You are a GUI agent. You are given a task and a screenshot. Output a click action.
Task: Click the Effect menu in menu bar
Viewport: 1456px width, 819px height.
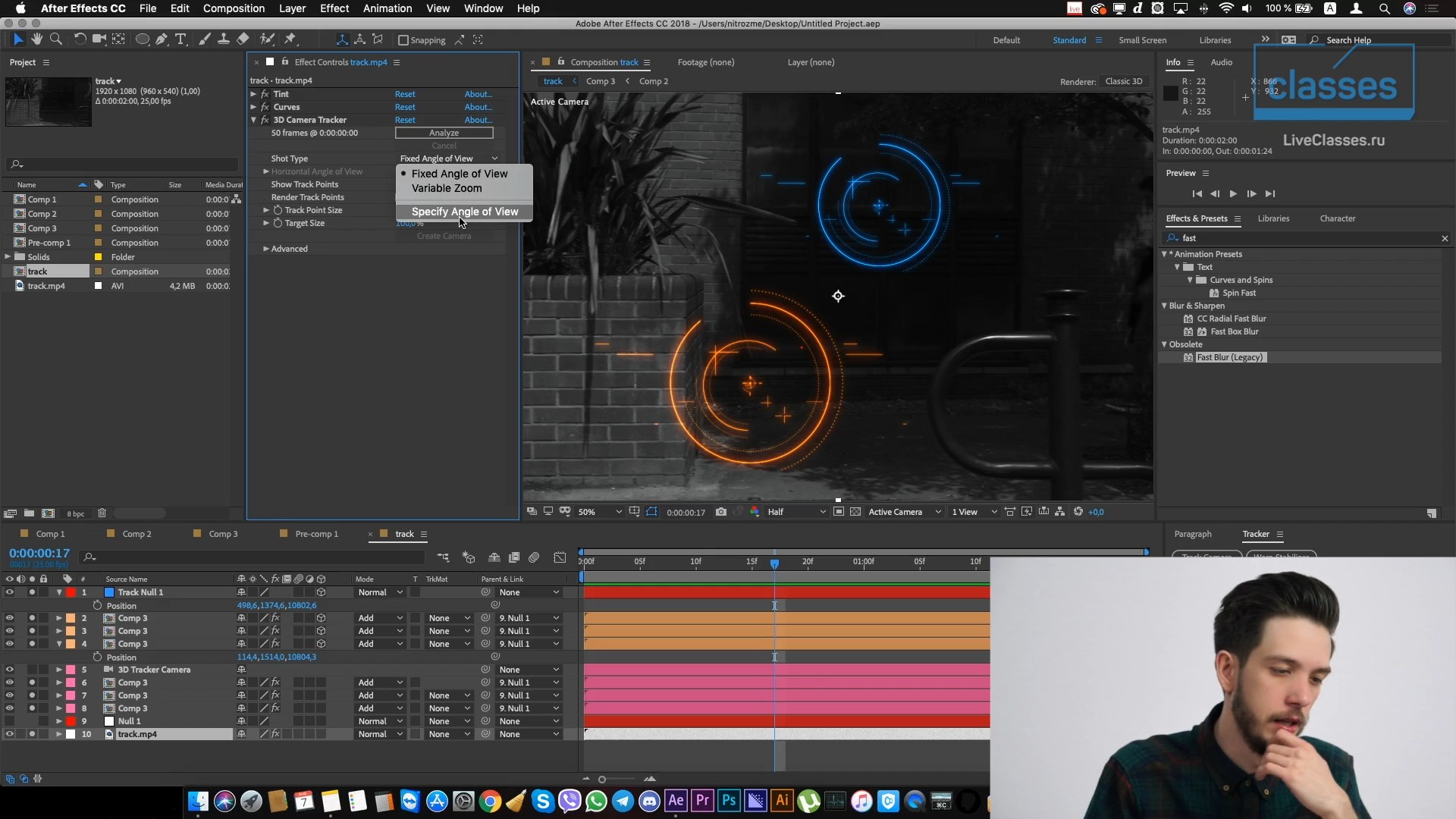point(334,8)
